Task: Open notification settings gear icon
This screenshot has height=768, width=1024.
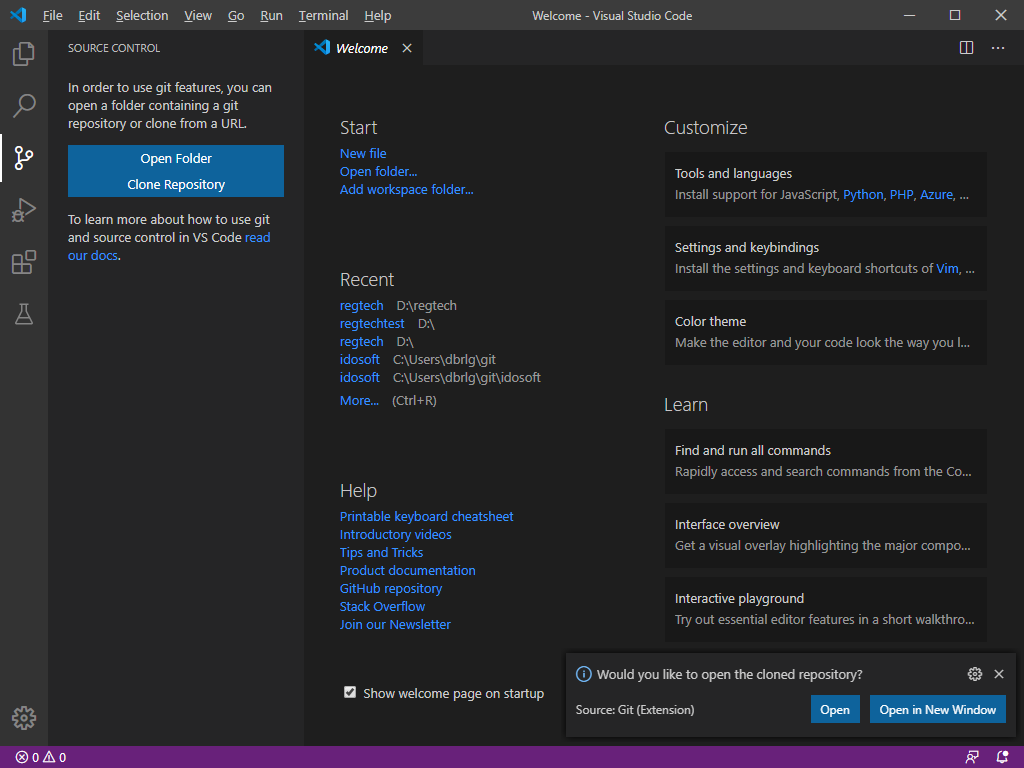Action: pos(974,674)
